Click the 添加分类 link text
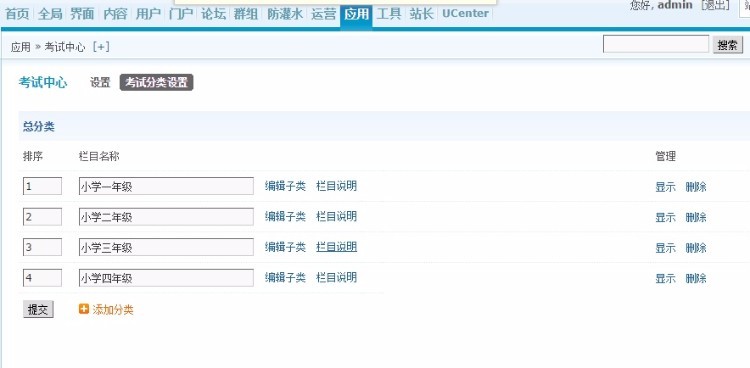This screenshot has width=750, height=368. coord(113,310)
